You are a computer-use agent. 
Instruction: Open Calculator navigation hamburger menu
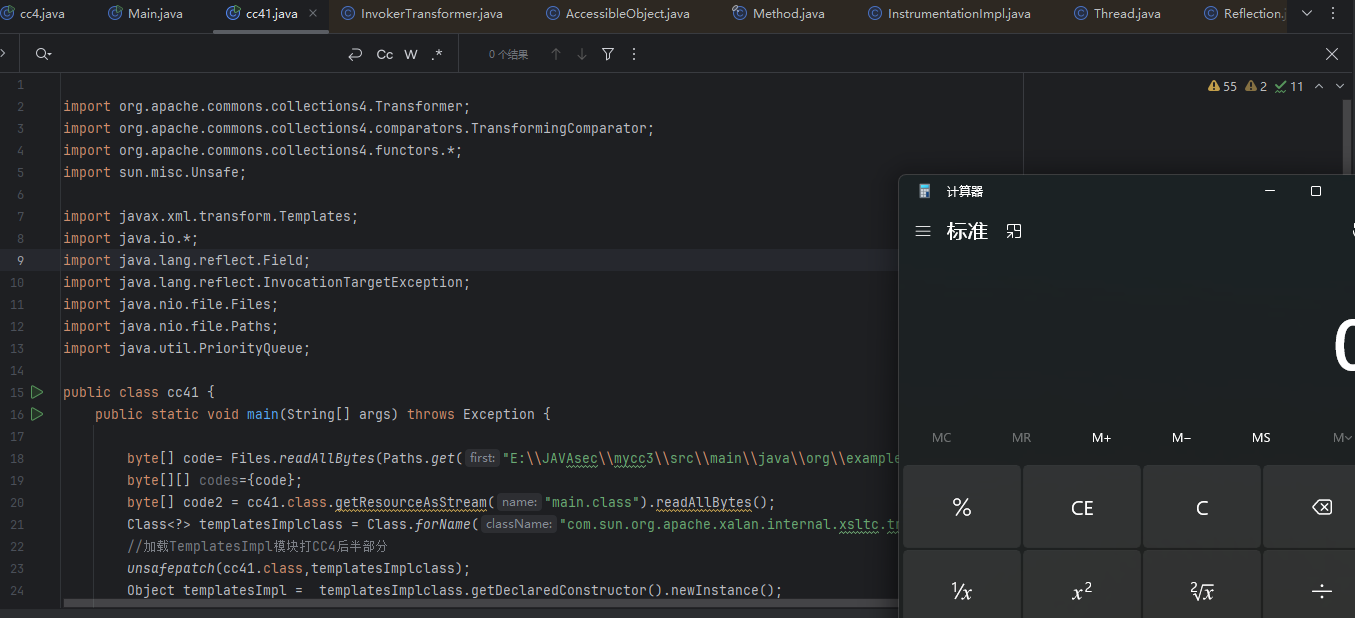923,231
